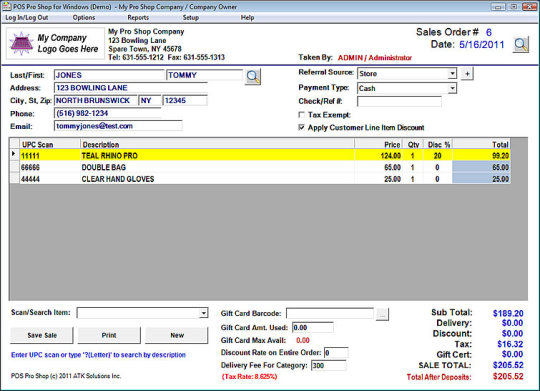Enable the Tax Exempt checkbox
Image resolution: width=540 pixels, height=391 pixels.
pyautogui.click(x=301, y=115)
